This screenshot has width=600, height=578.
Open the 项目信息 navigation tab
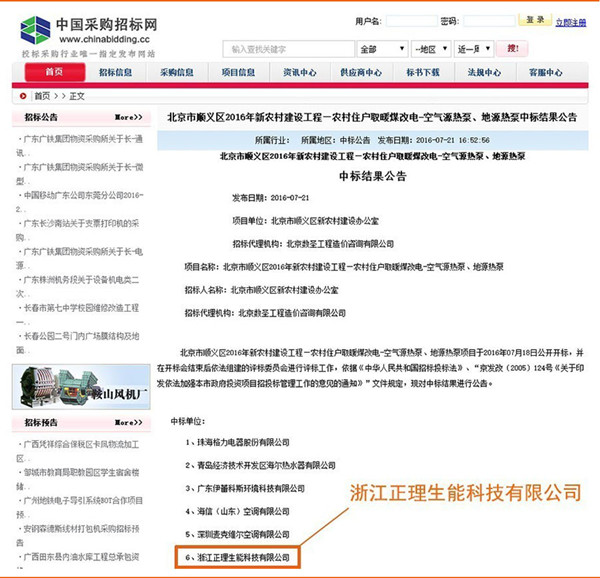237,73
